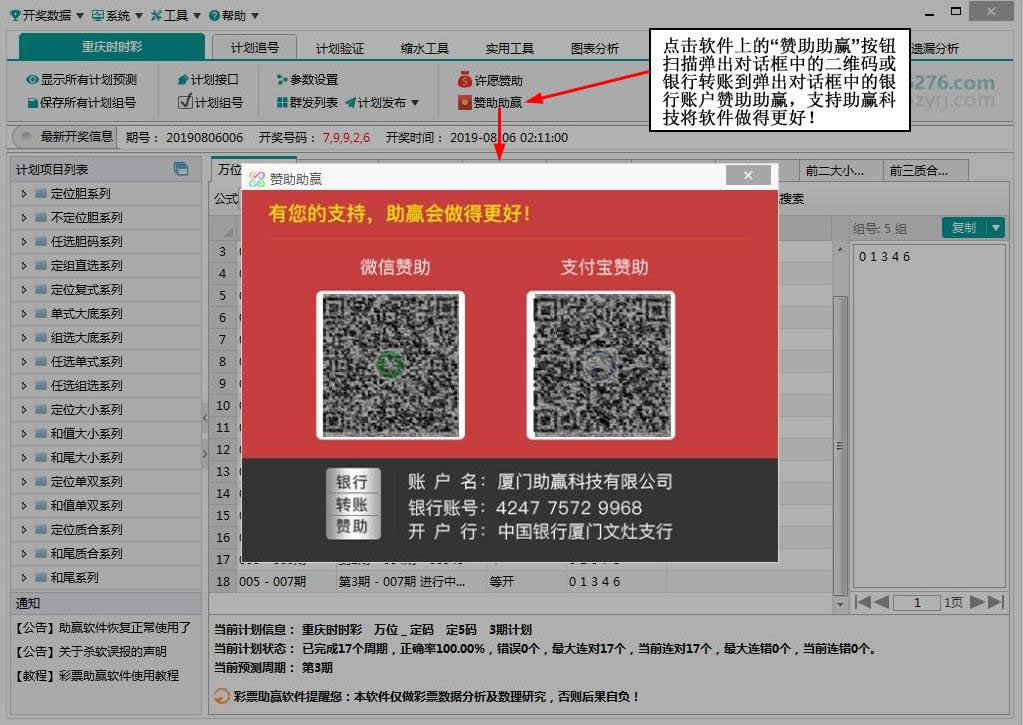Image resolution: width=1023 pixels, height=725 pixels.
Task: Click the 银行转账赞助 badge
Action: (x=353, y=503)
